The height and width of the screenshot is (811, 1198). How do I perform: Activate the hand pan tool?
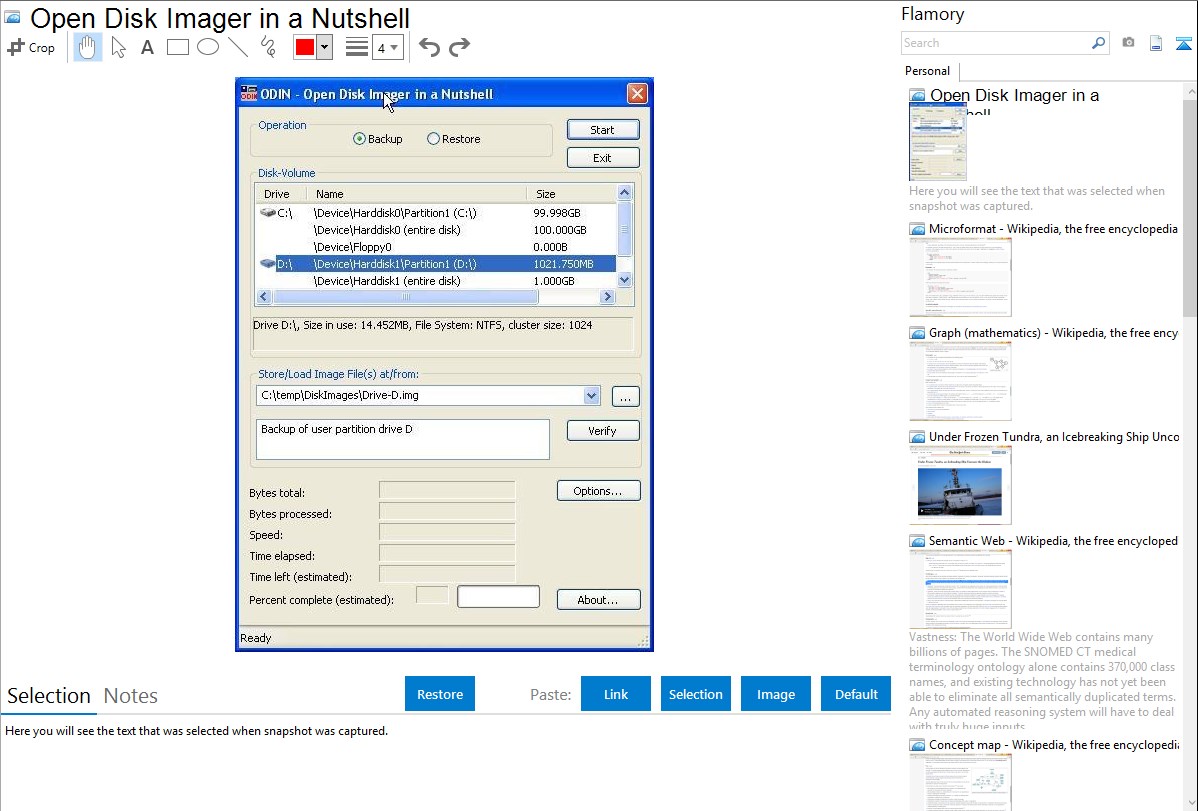click(87, 47)
